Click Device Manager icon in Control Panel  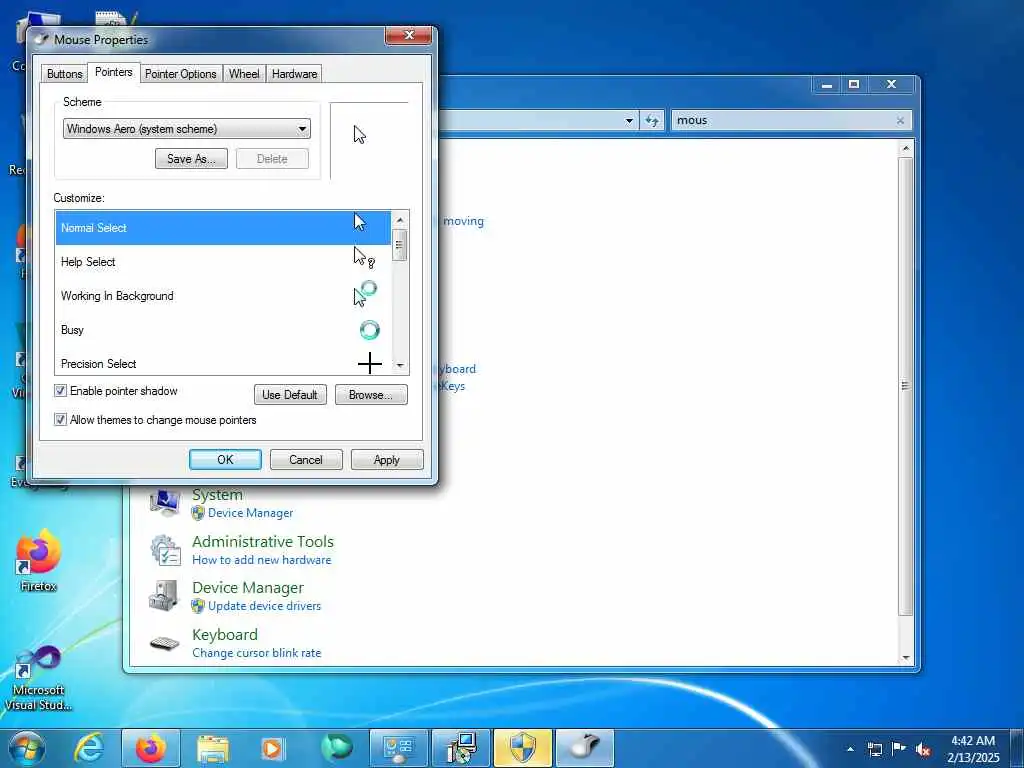point(163,596)
